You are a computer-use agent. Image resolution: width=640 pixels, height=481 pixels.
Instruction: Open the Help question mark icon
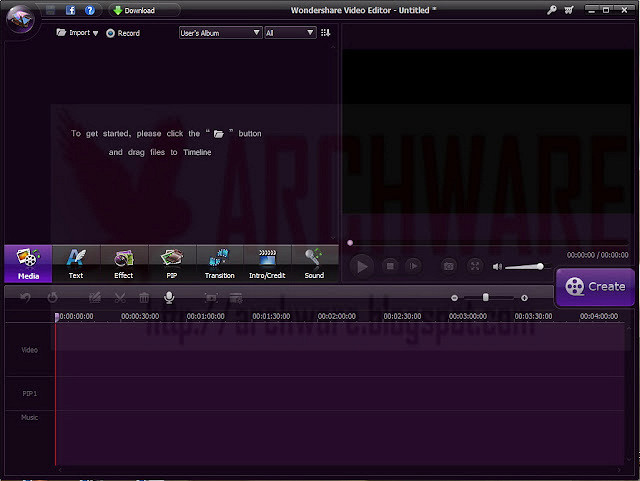click(90, 10)
